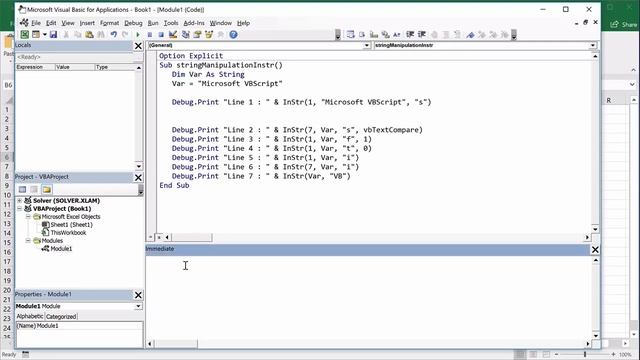Close the Project - VBAProject panel
Viewport: 640px width, 360px height.
[x=138, y=178]
